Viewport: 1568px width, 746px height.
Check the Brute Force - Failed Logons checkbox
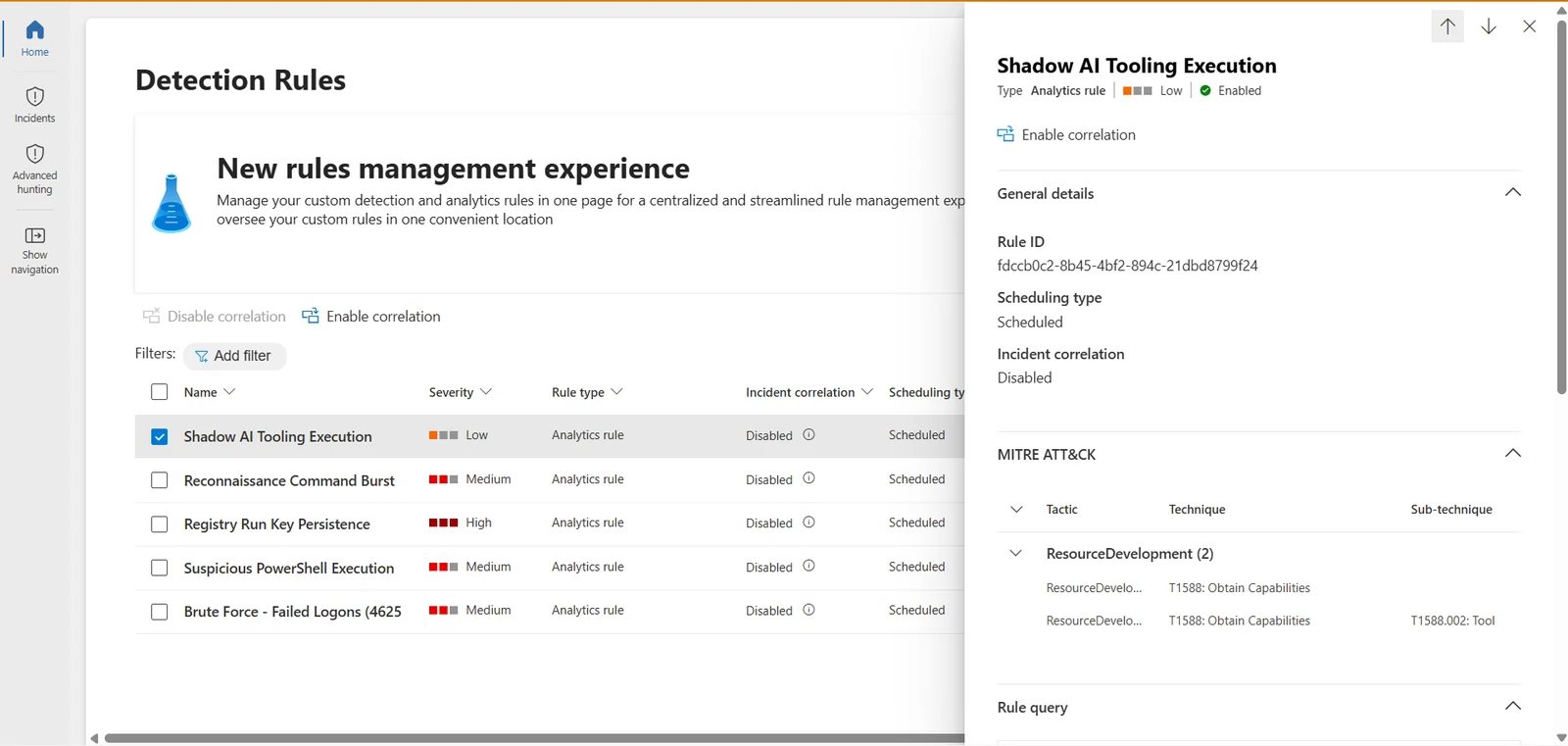coord(160,612)
